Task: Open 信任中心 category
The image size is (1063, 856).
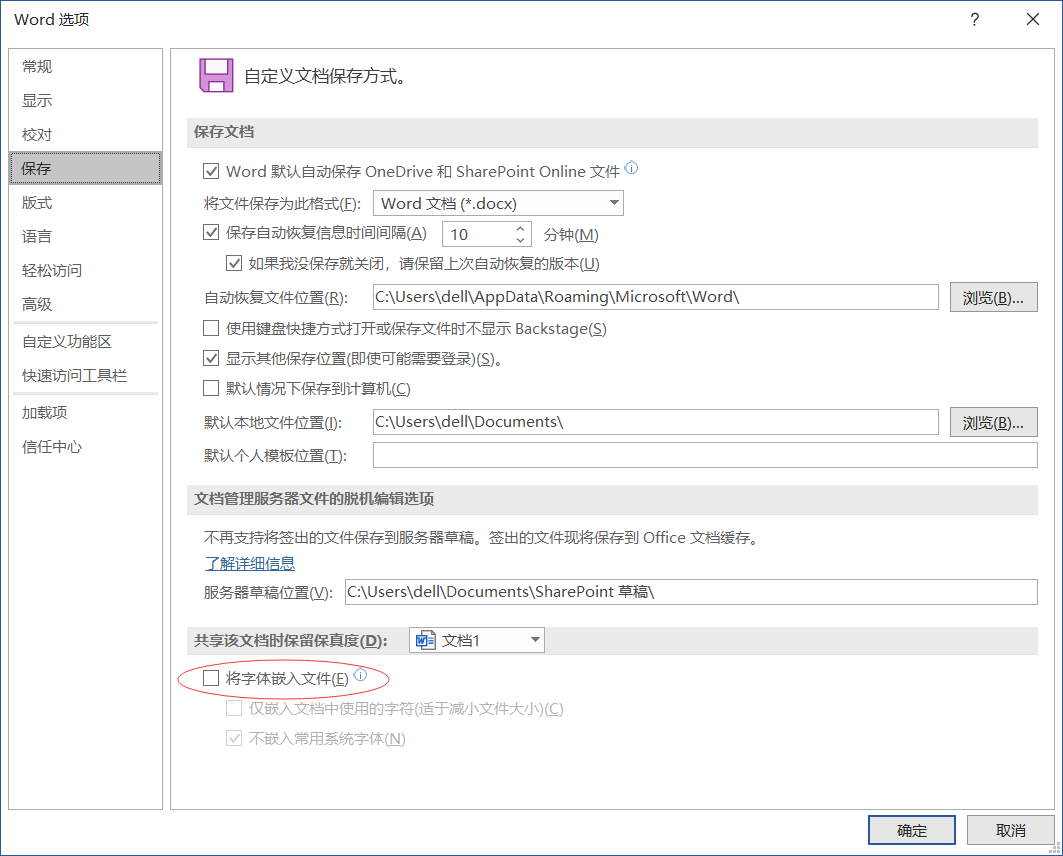Action: [85, 446]
